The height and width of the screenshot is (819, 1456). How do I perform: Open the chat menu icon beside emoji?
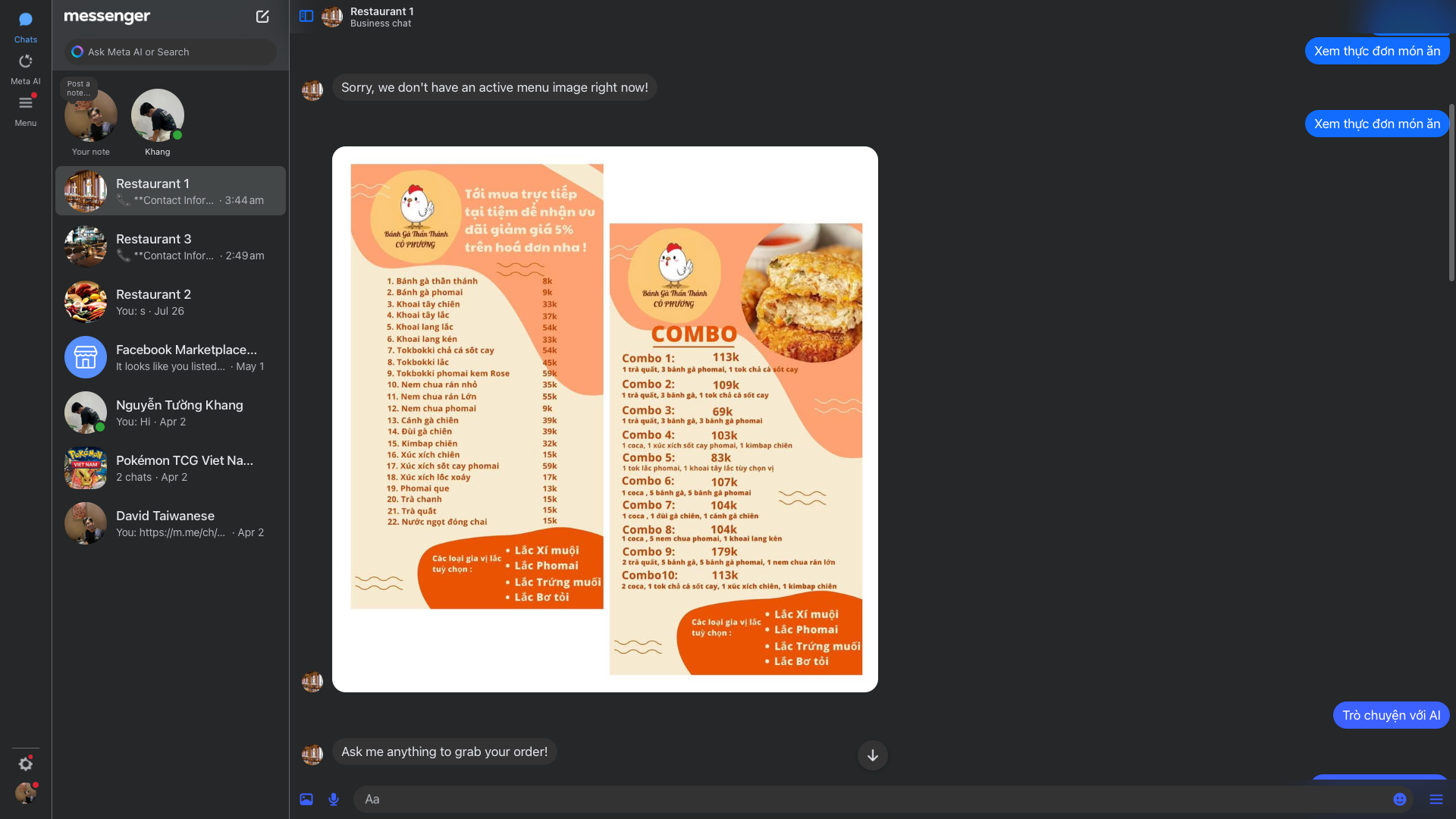pyautogui.click(x=1436, y=799)
